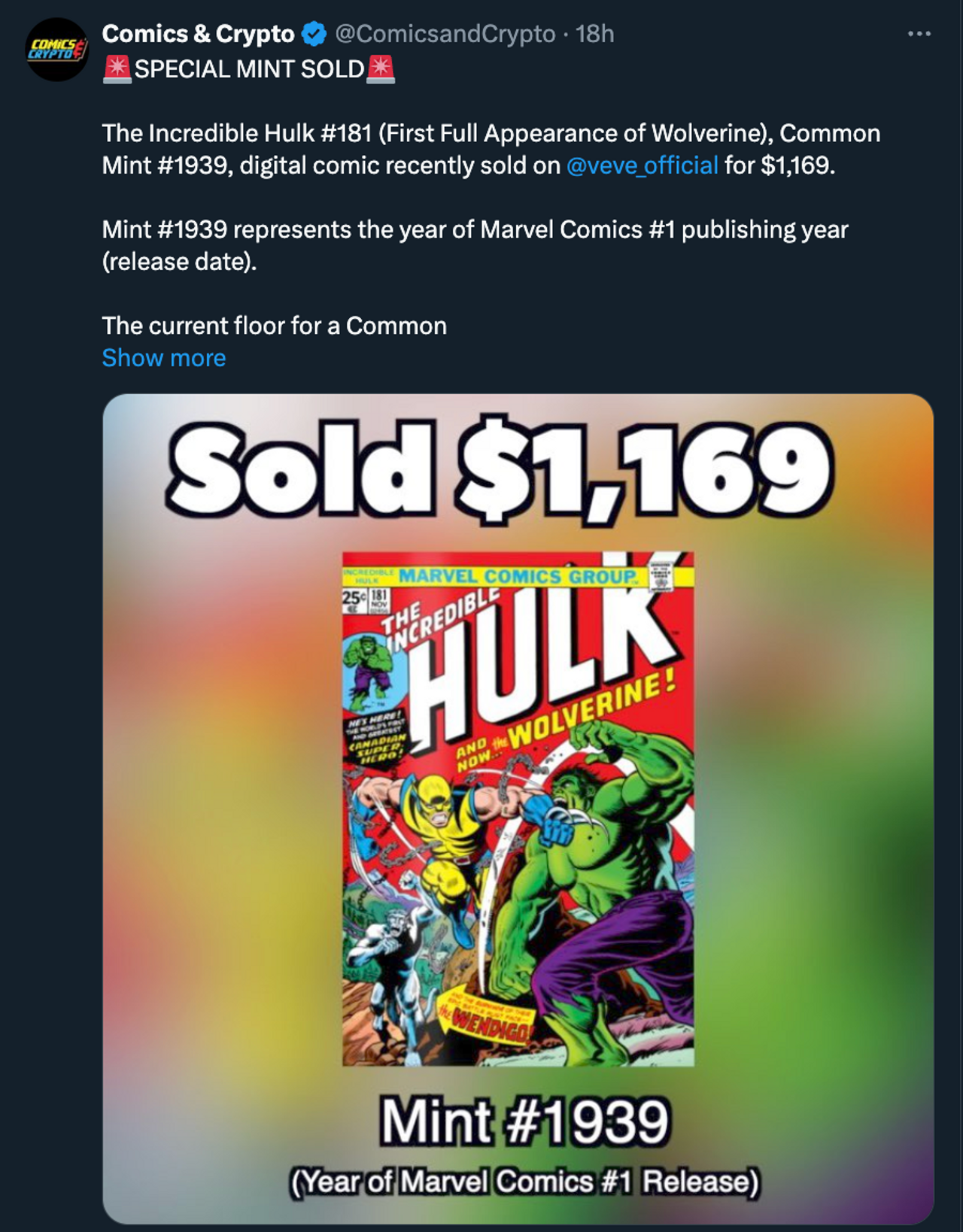This screenshot has height=1232, width=963.
Task: Click the blue verified badge icon
Action: 314,34
